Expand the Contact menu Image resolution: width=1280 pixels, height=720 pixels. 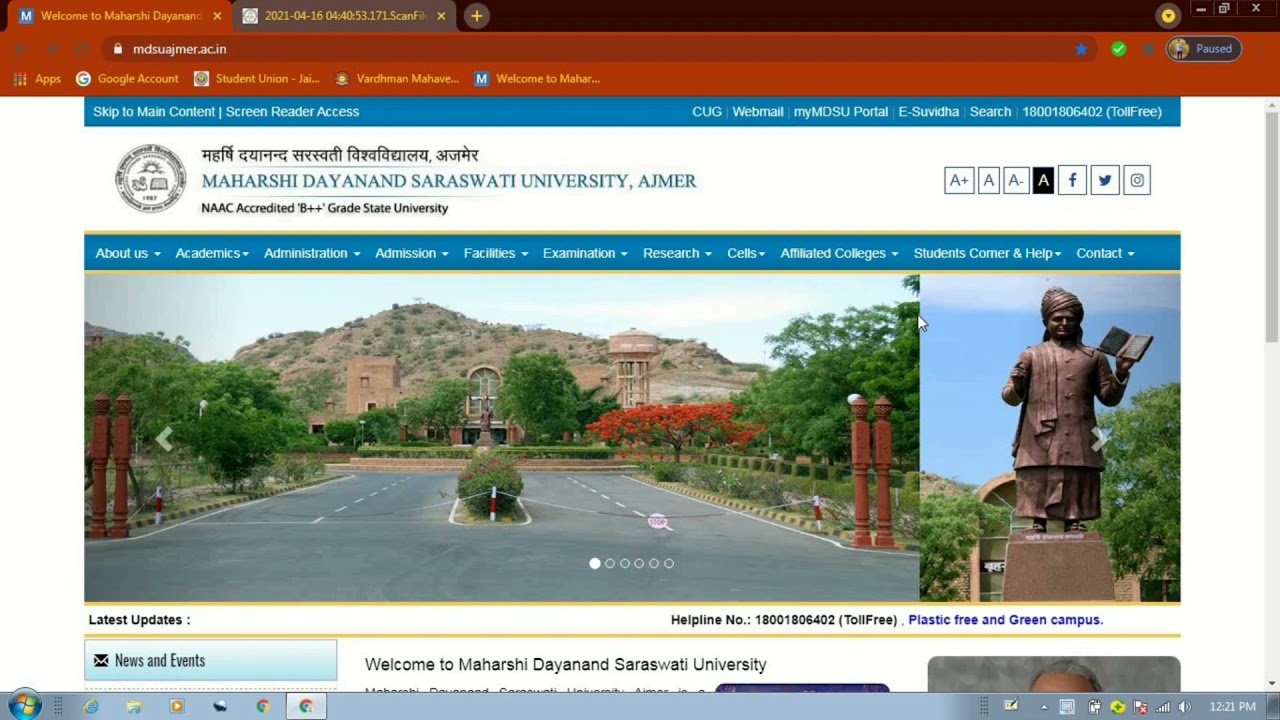pyautogui.click(x=1105, y=253)
